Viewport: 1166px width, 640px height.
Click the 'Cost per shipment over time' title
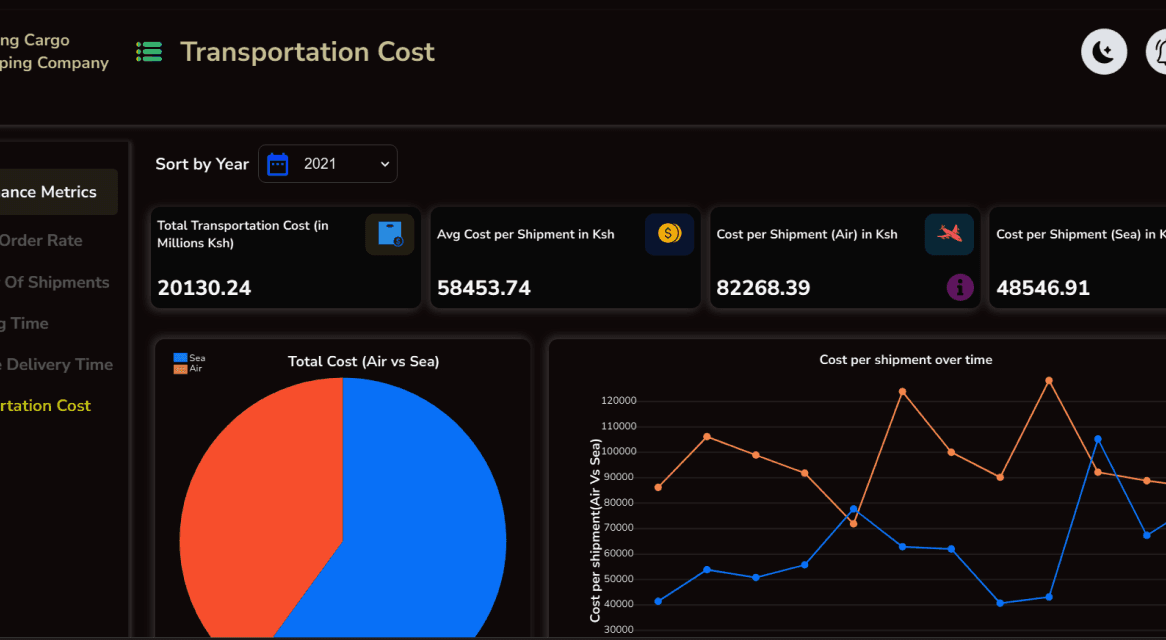[906, 360]
